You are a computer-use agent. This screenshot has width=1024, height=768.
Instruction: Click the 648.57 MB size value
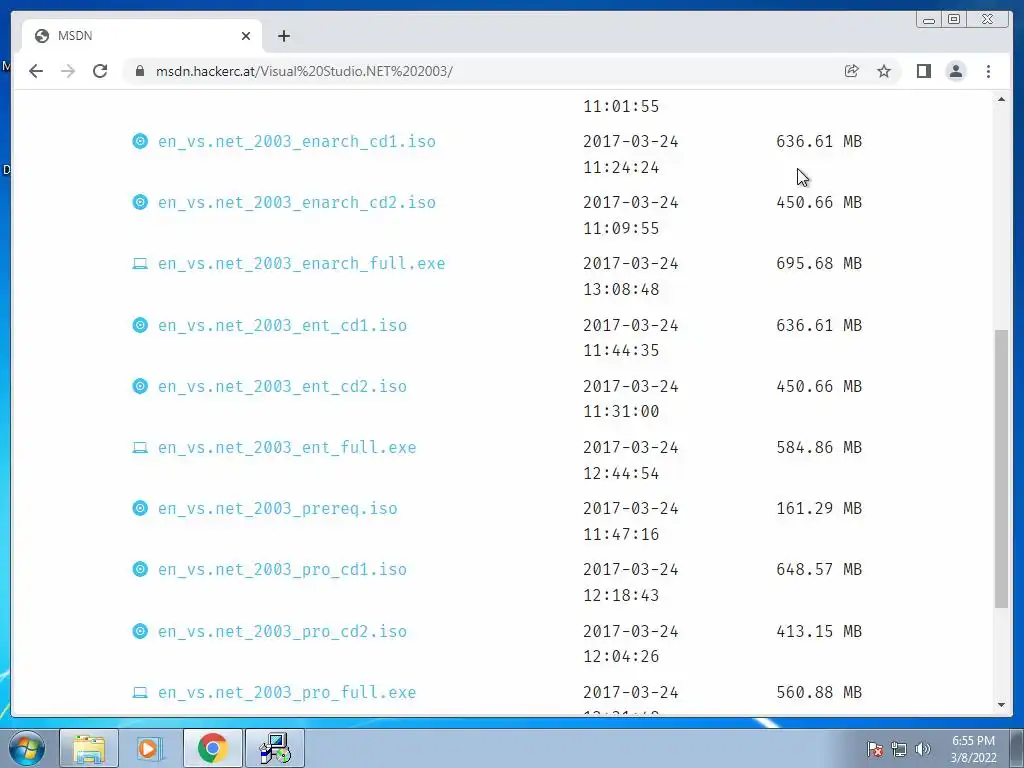(819, 569)
